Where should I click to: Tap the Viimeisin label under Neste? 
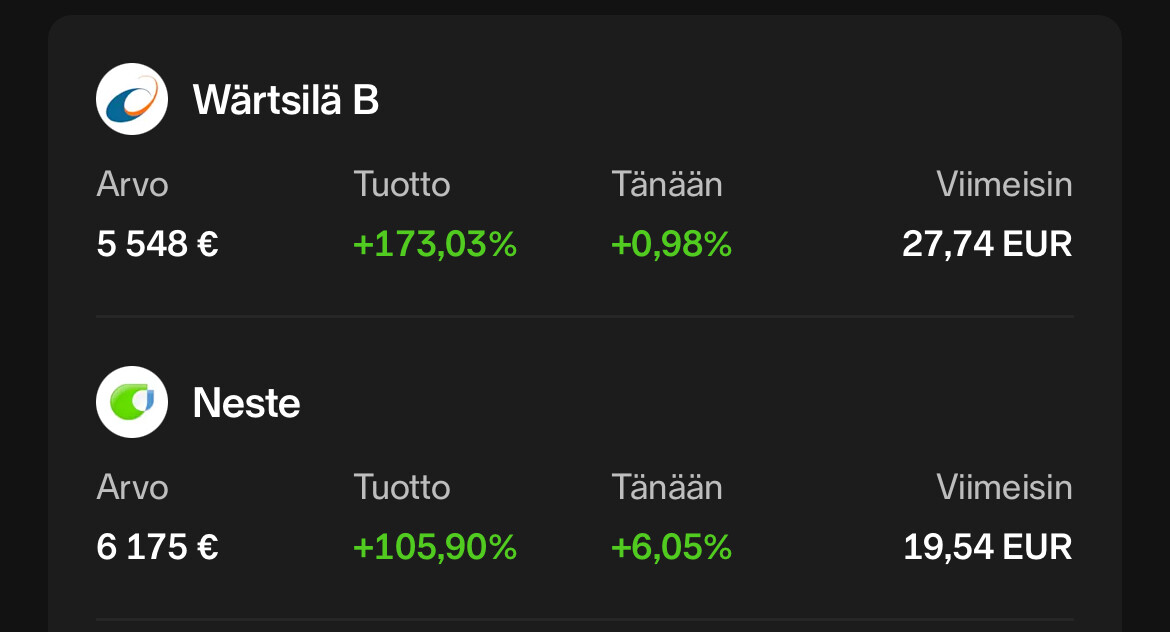(x=1004, y=488)
